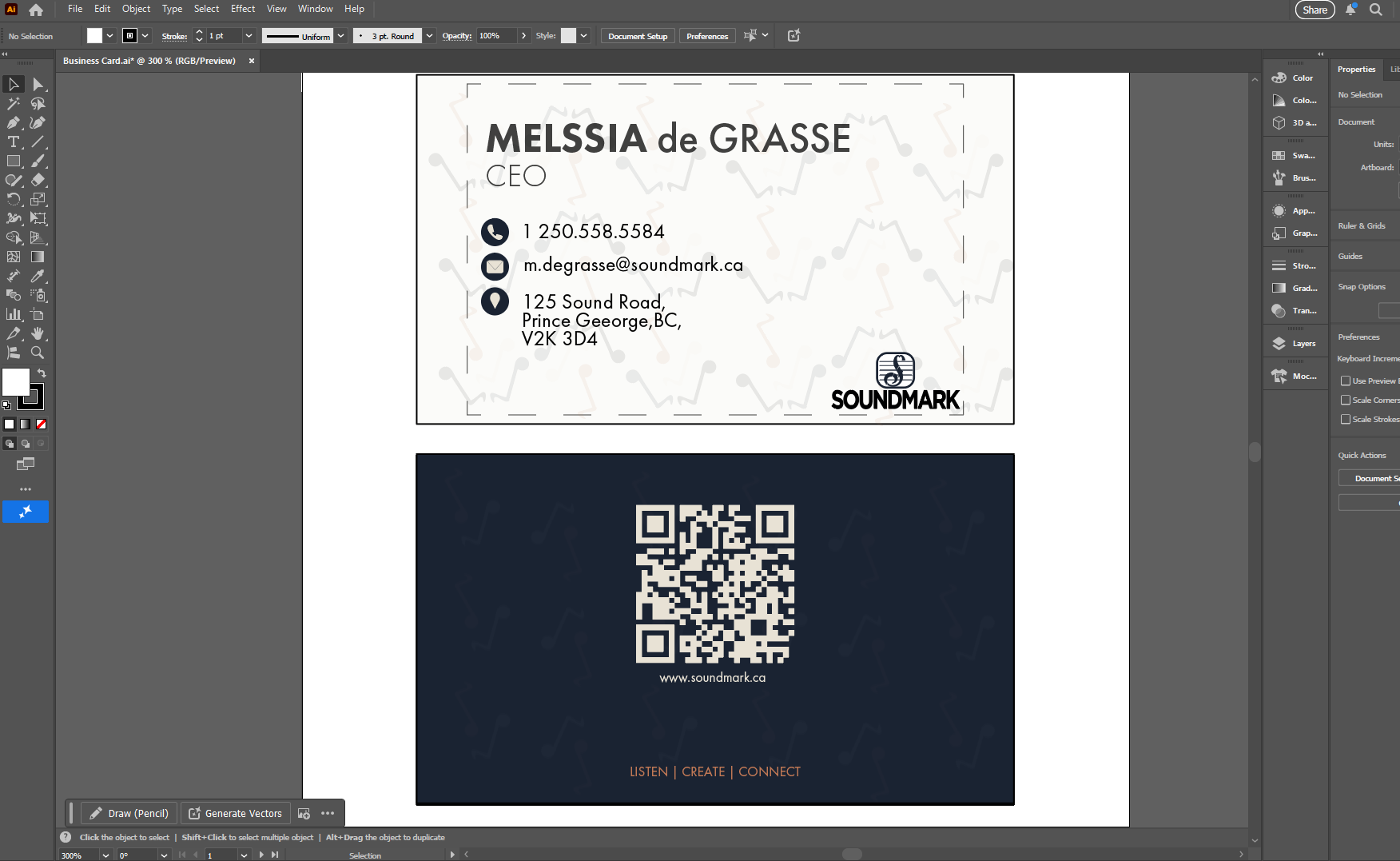Select the Magic Wand tool
The height and width of the screenshot is (861, 1400).
(x=14, y=103)
